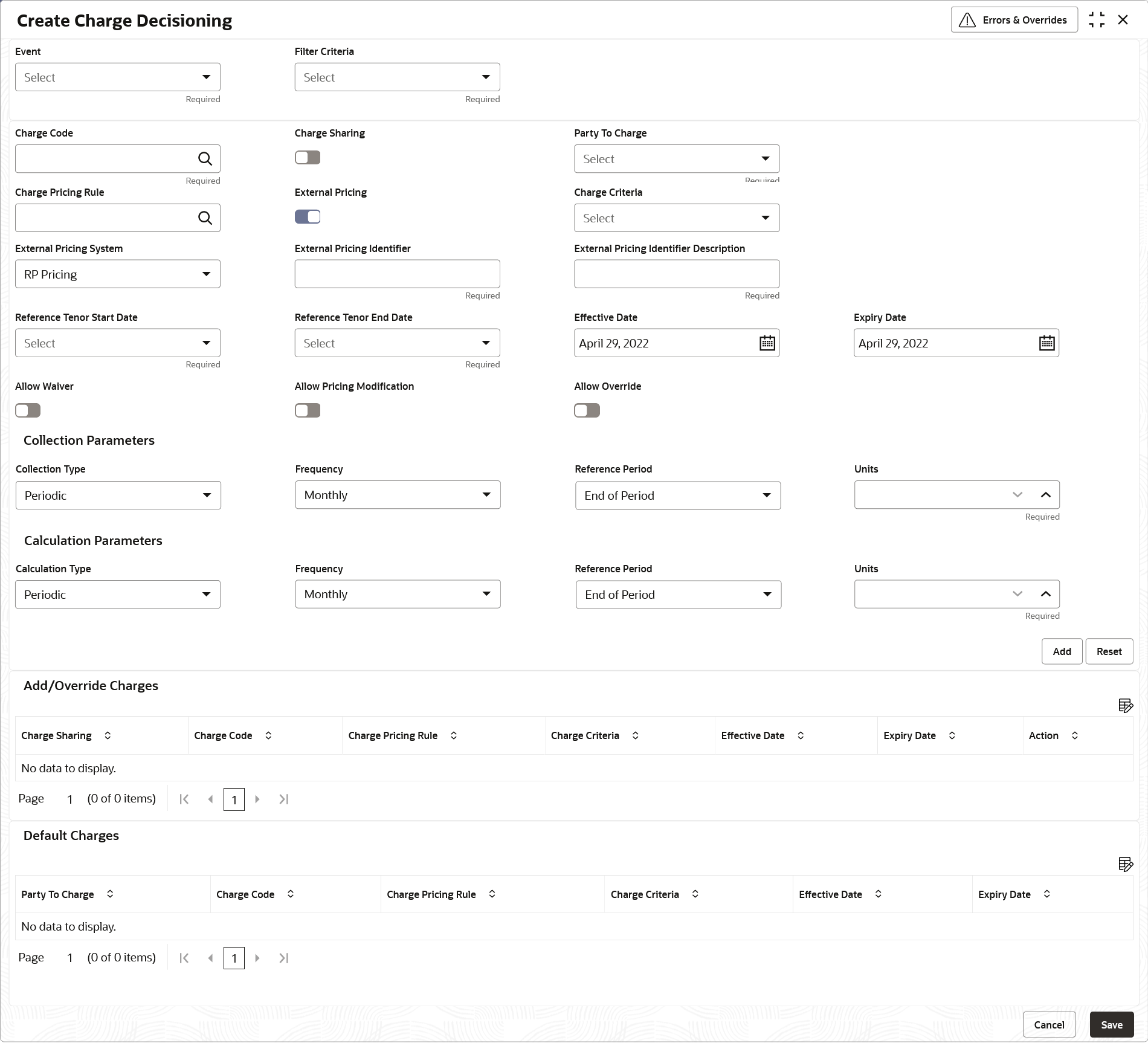
Task: Open the Collection Type dropdown
Action: 118,496
